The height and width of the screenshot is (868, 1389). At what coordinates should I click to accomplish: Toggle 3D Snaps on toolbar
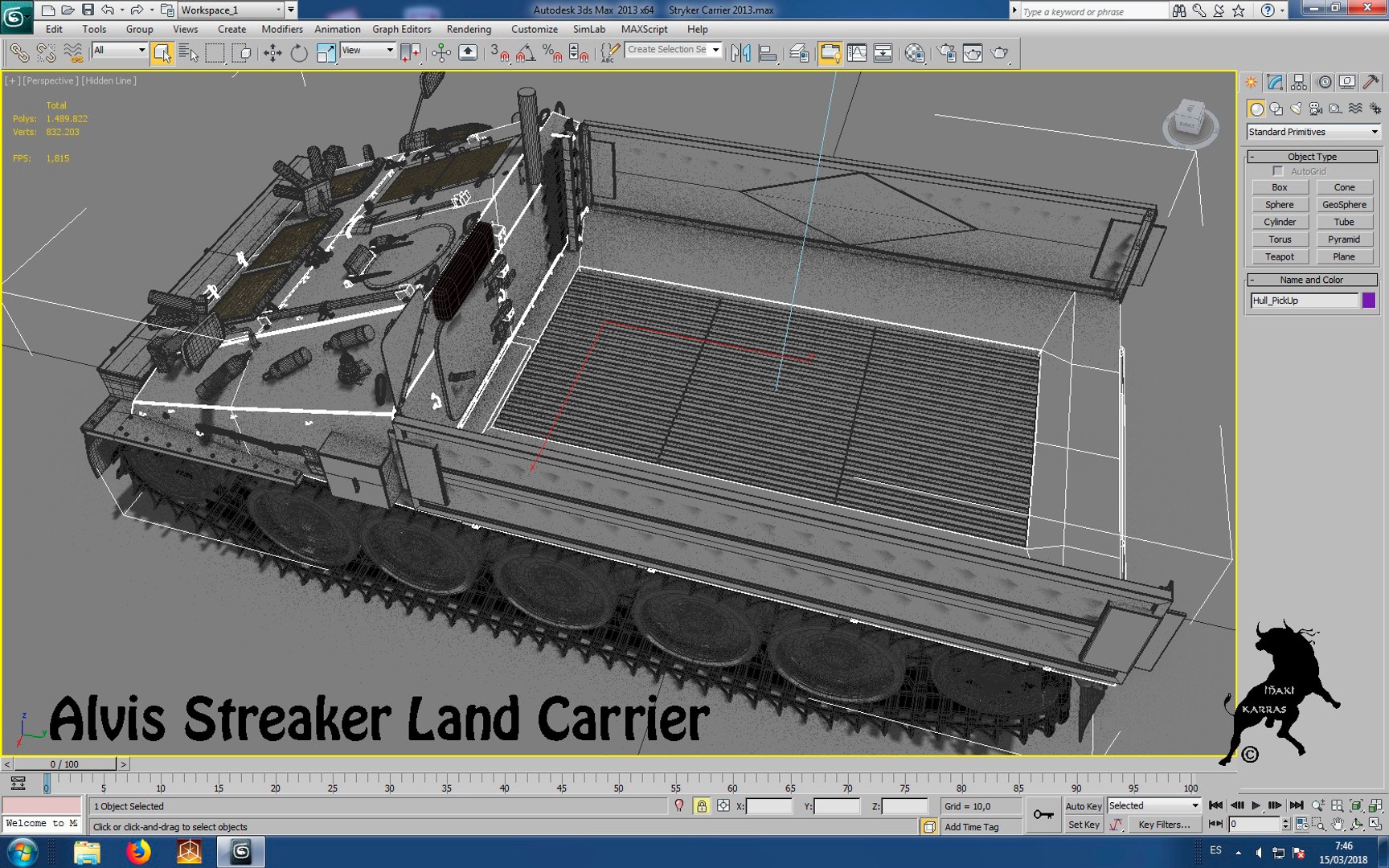click(x=499, y=53)
